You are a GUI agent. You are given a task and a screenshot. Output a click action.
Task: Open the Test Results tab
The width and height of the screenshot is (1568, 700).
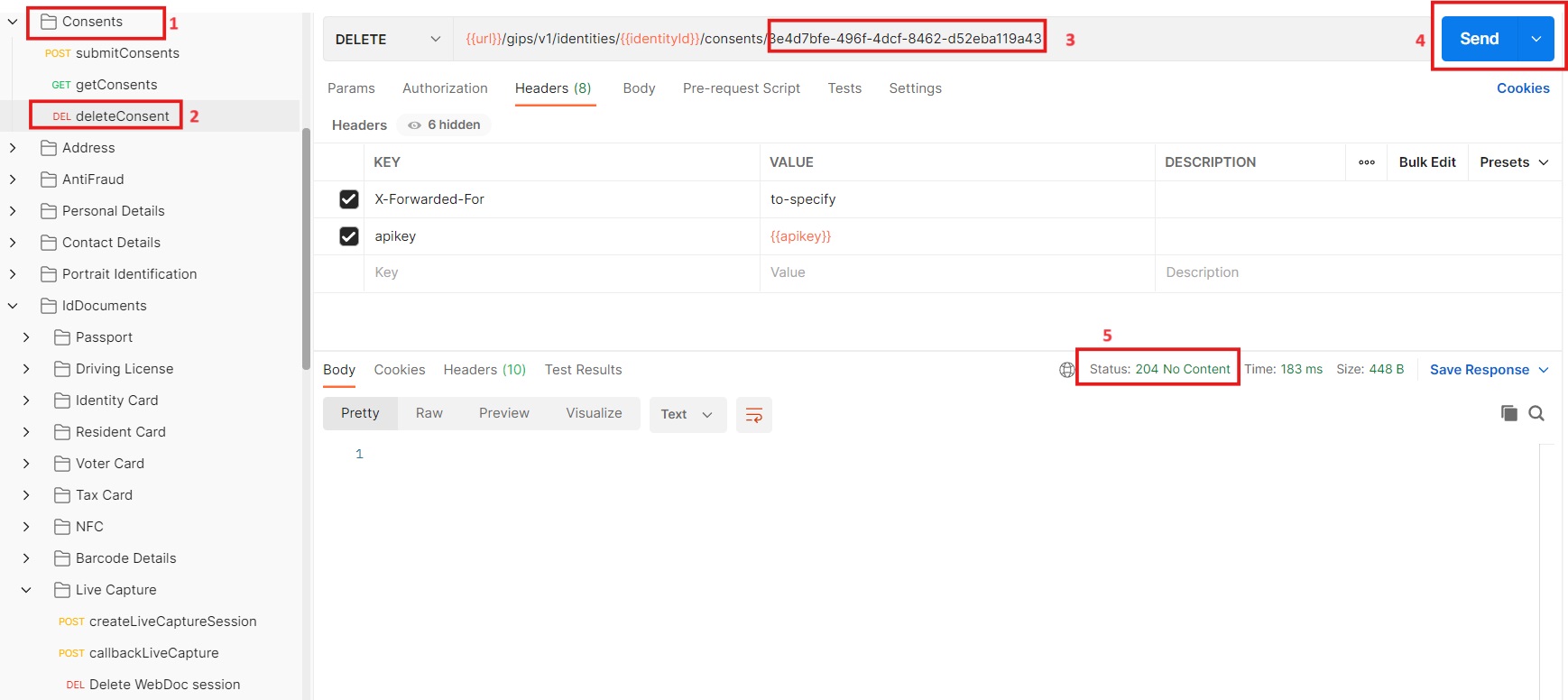pyautogui.click(x=583, y=370)
